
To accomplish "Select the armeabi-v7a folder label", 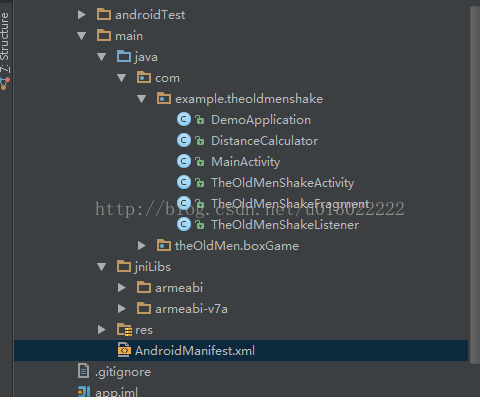I will [192, 309].
